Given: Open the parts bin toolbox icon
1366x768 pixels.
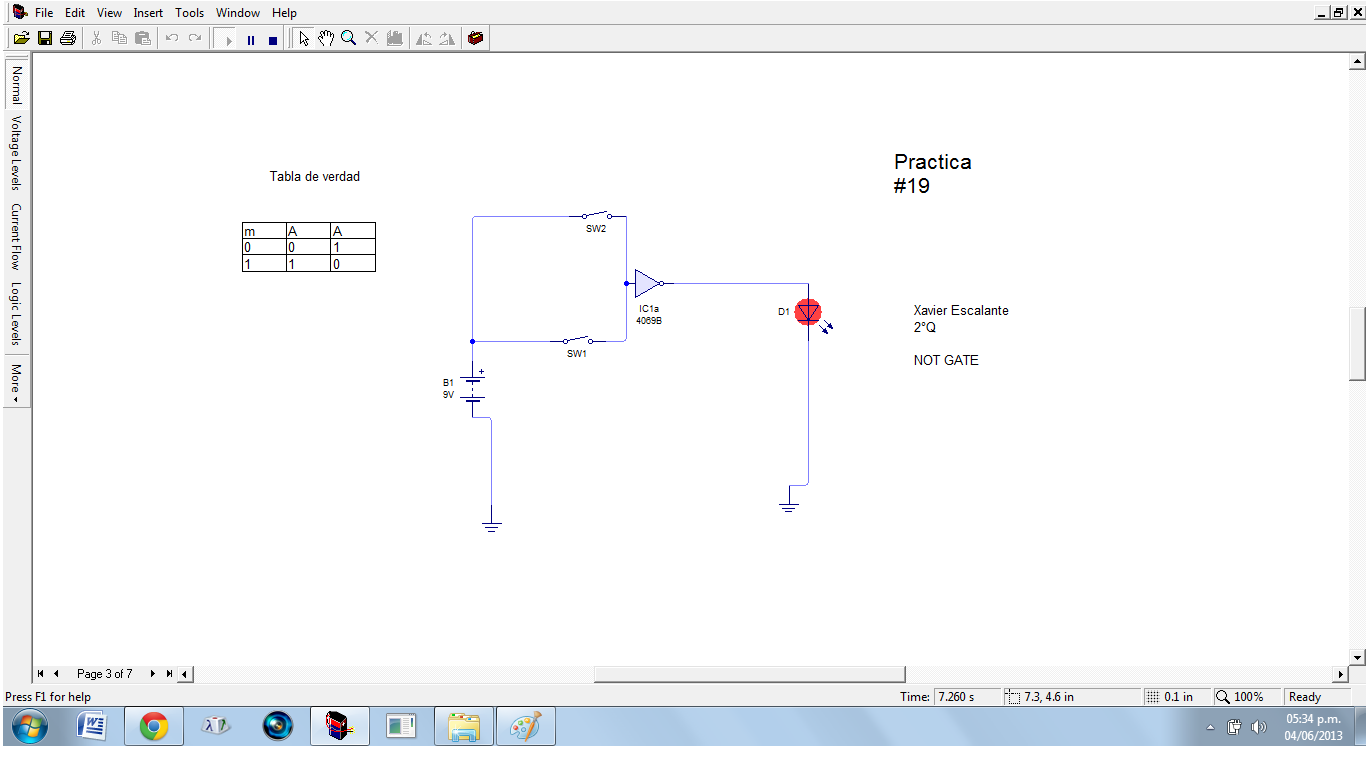Looking at the screenshot, I should 475,37.
